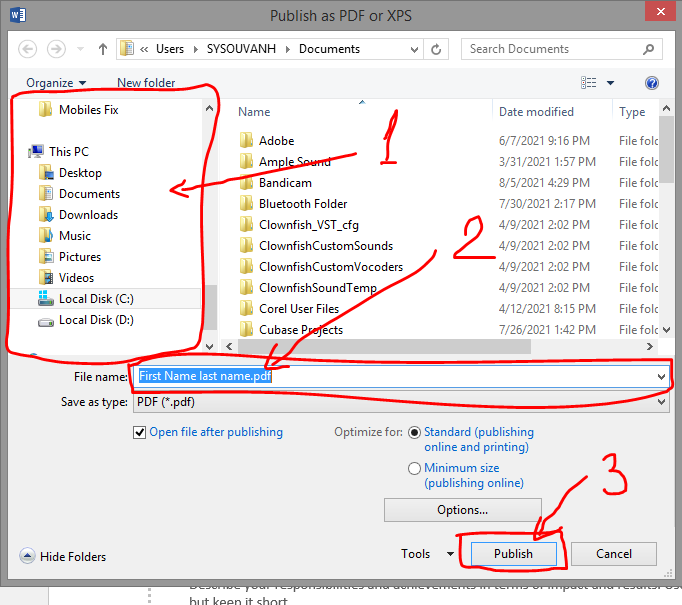Viewport: 682px width, 605px height.
Task: Change the view layout icon
Action: 588,83
